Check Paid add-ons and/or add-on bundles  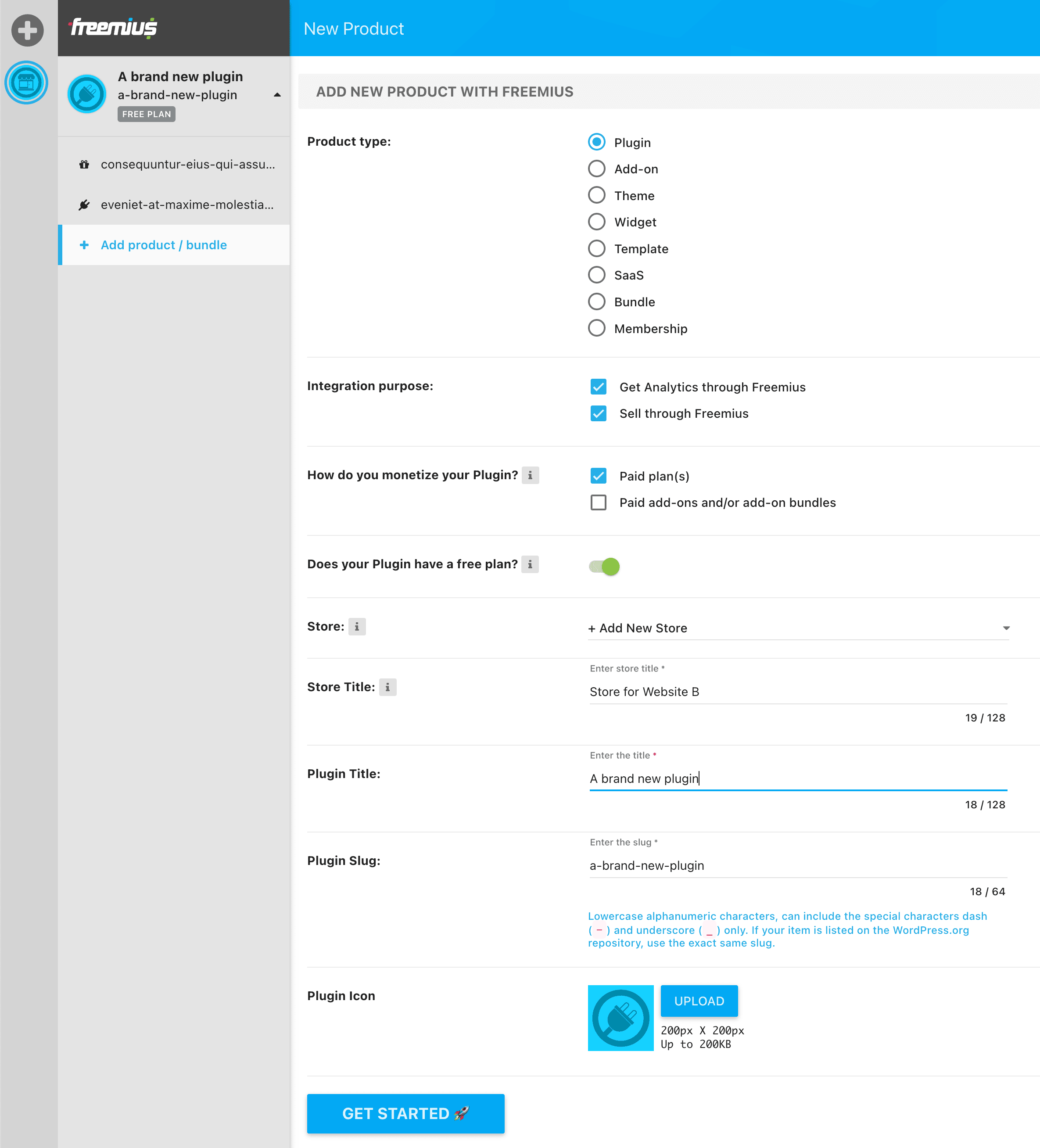599,503
